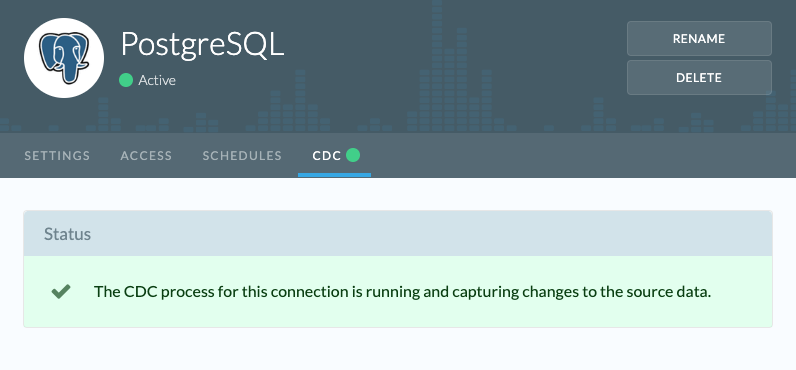Click the green Active status dot
This screenshot has height=370, width=796.
[126, 80]
